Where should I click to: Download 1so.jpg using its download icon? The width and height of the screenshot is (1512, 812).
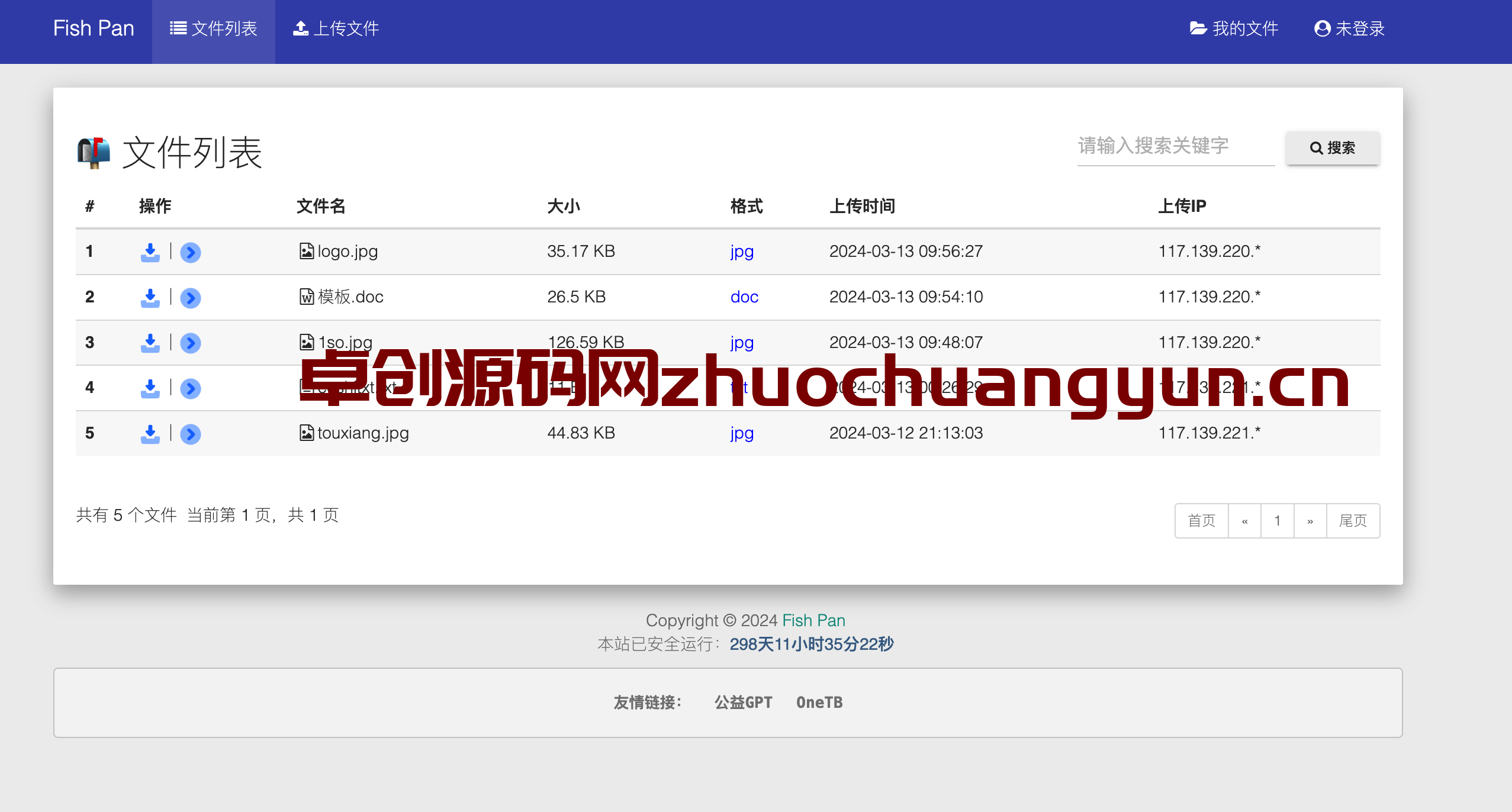(150, 343)
